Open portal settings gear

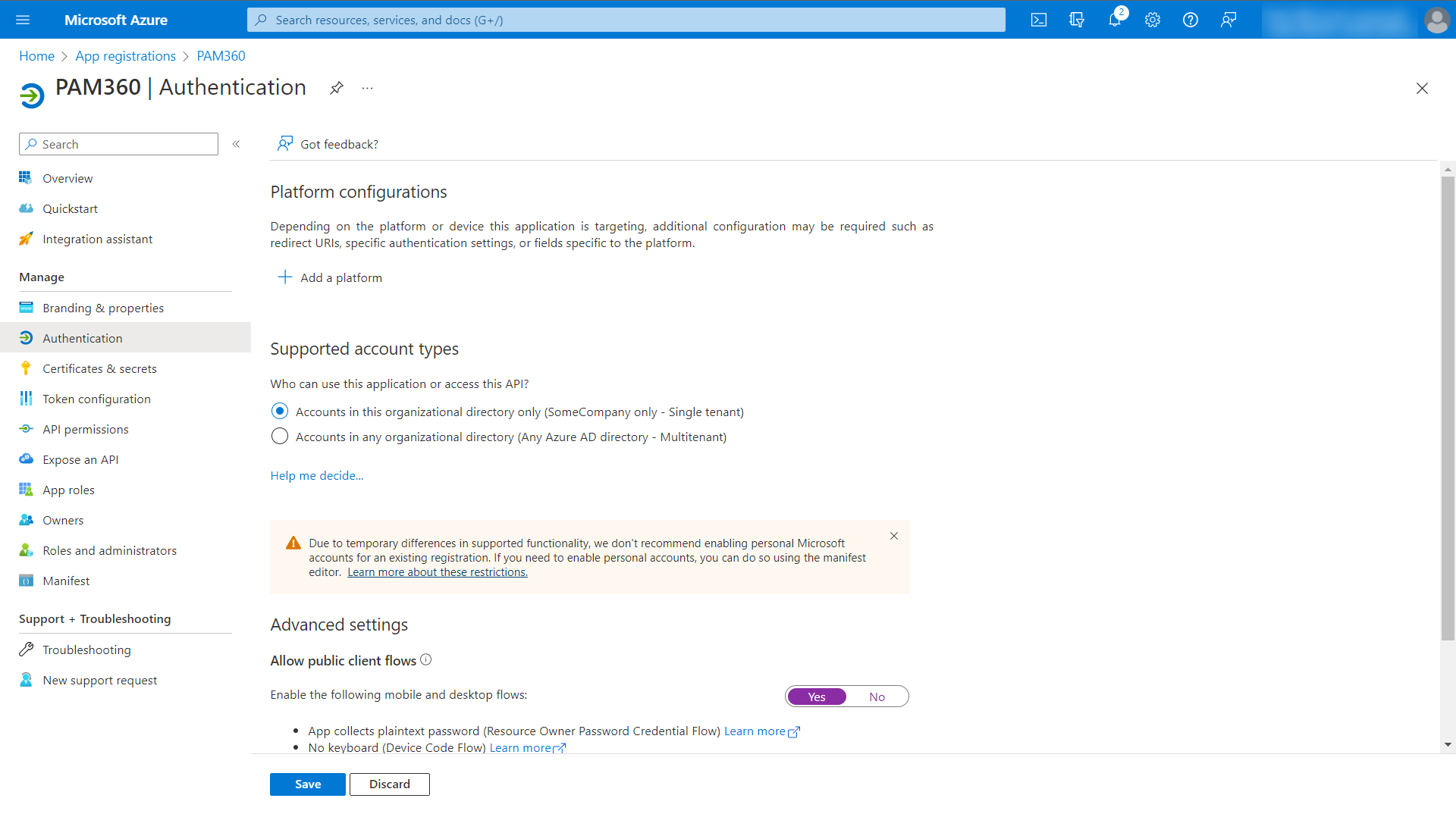[1153, 20]
